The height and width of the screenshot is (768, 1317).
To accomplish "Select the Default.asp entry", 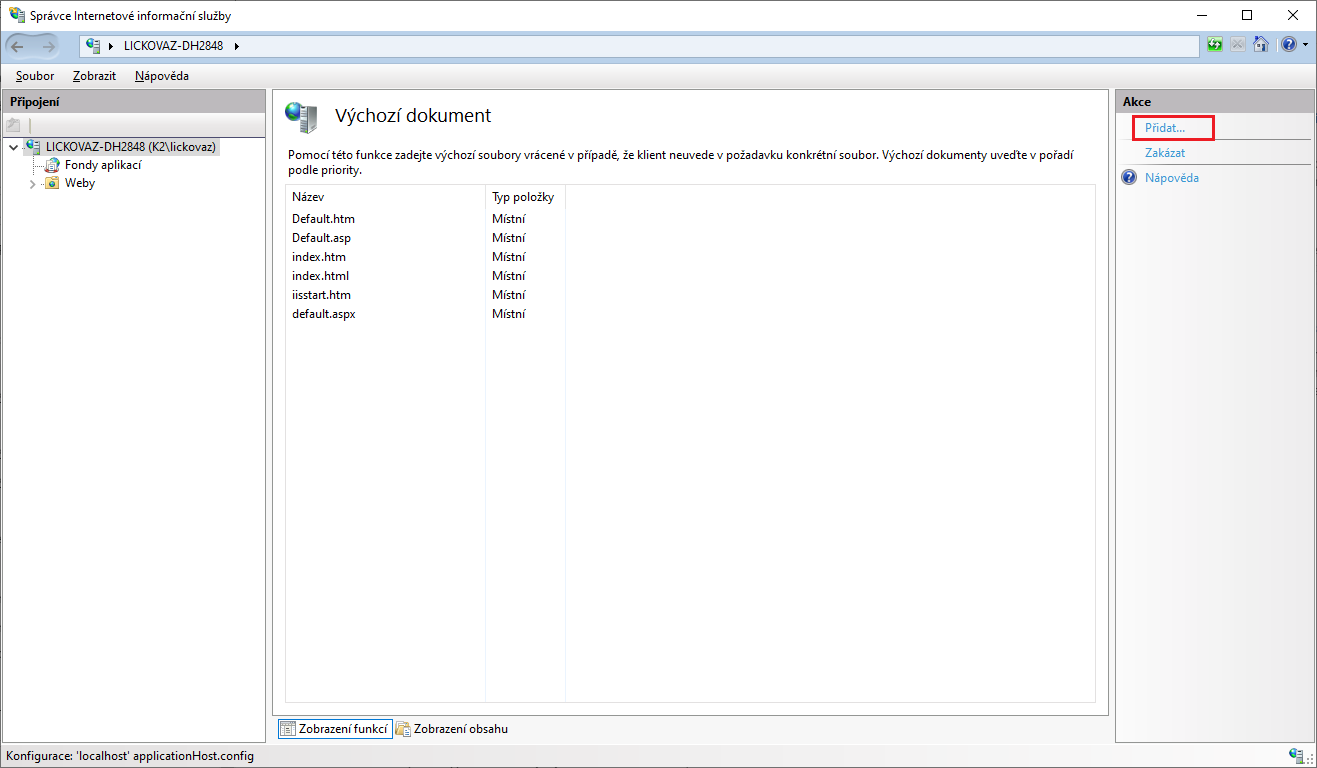I will click(321, 238).
